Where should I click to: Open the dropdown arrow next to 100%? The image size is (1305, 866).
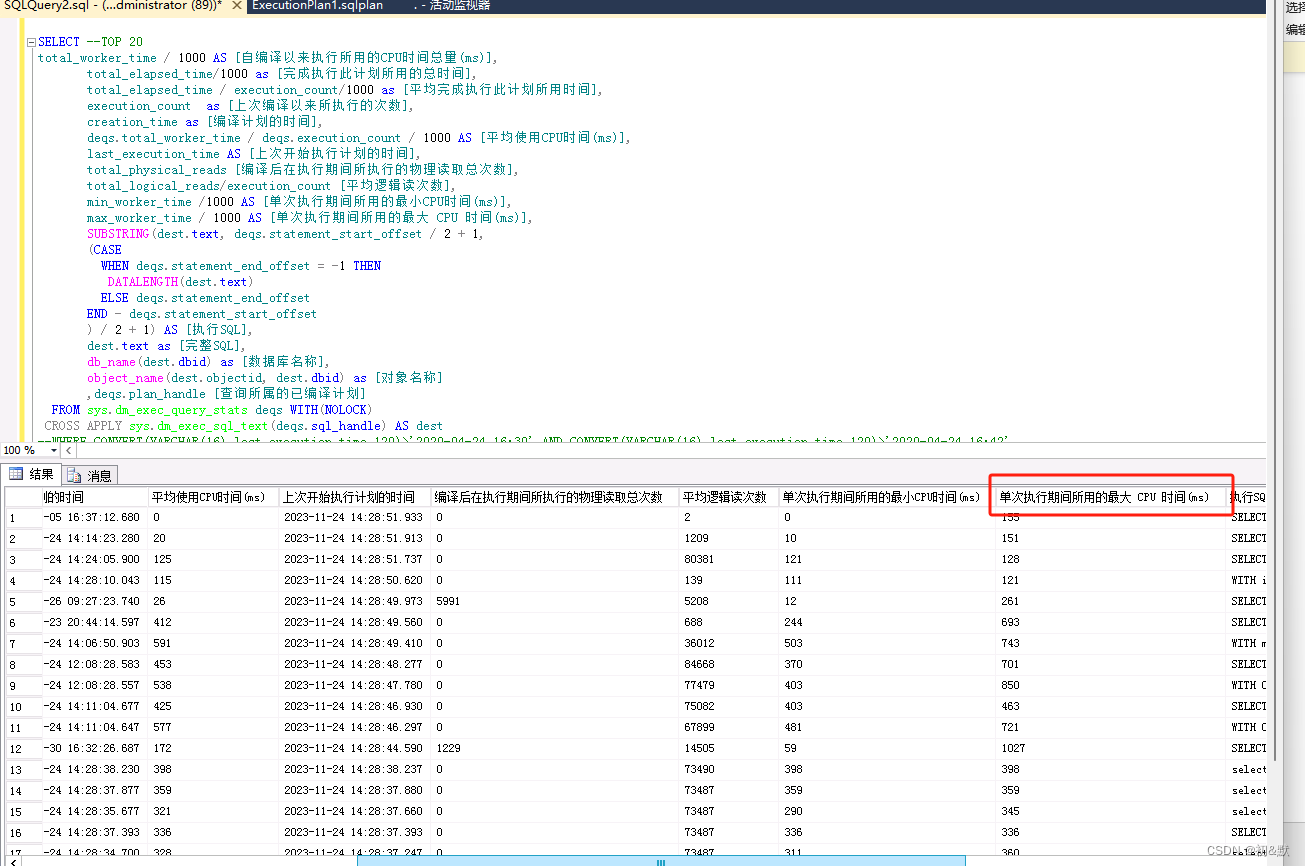[53, 450]
